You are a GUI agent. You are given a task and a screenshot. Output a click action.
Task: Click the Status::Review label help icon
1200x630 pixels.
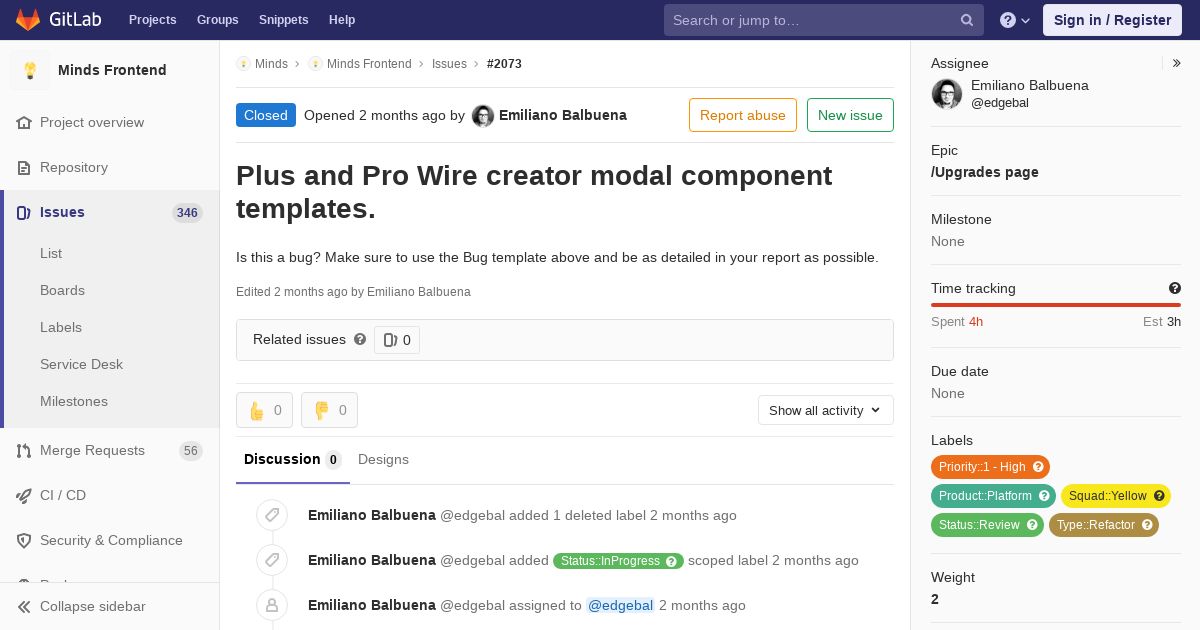1032,525
